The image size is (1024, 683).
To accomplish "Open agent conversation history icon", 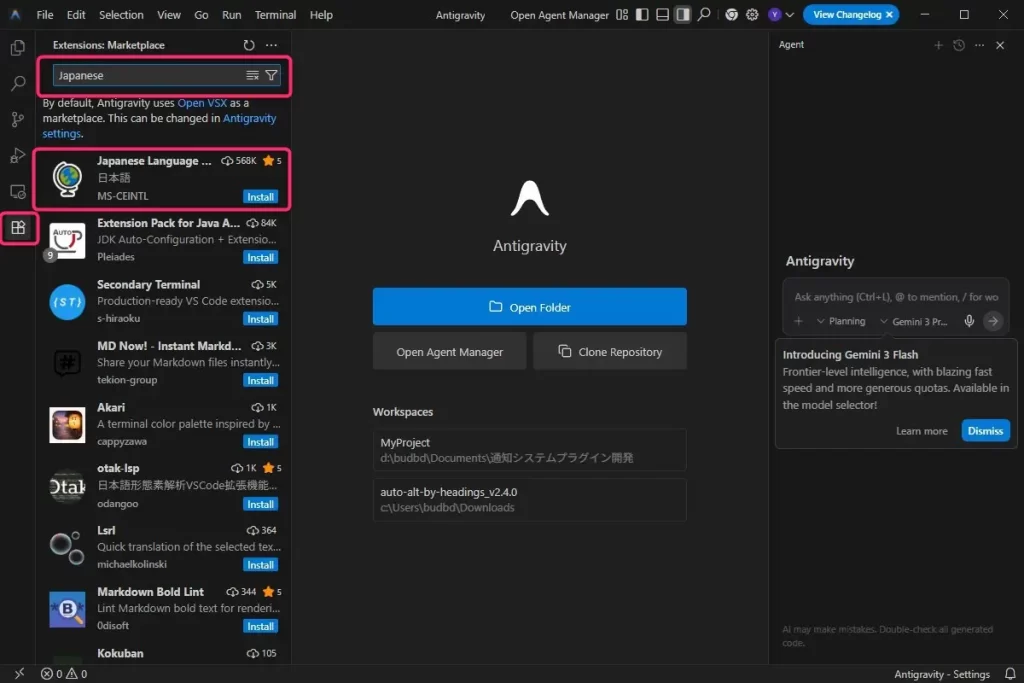I will coord(959,45).
